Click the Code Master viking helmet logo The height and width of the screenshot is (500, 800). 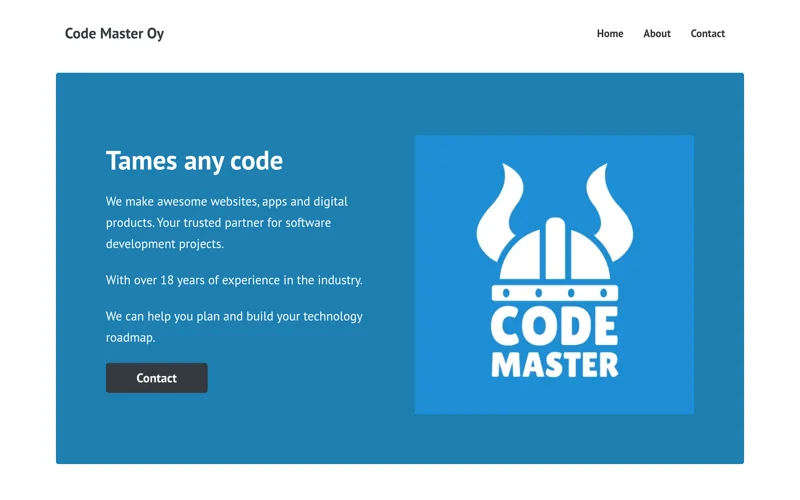point(554,274)
